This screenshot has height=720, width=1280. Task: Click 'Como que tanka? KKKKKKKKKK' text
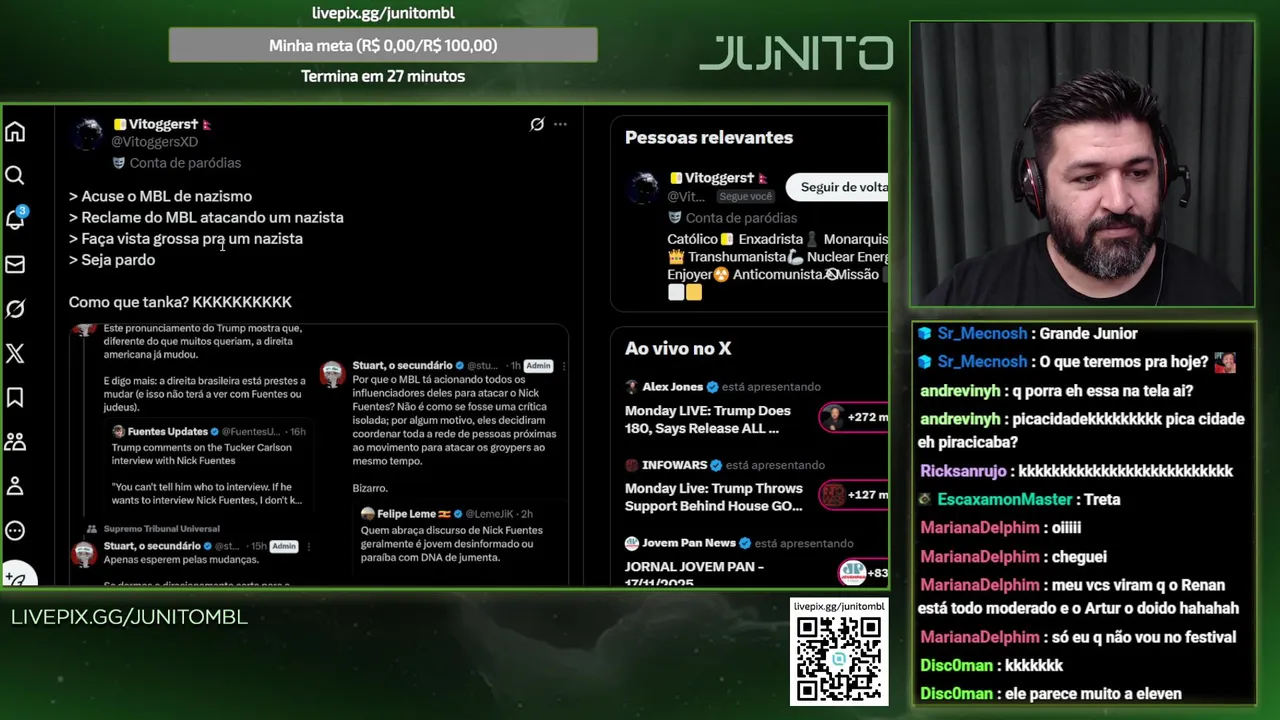tap(180, 302)
